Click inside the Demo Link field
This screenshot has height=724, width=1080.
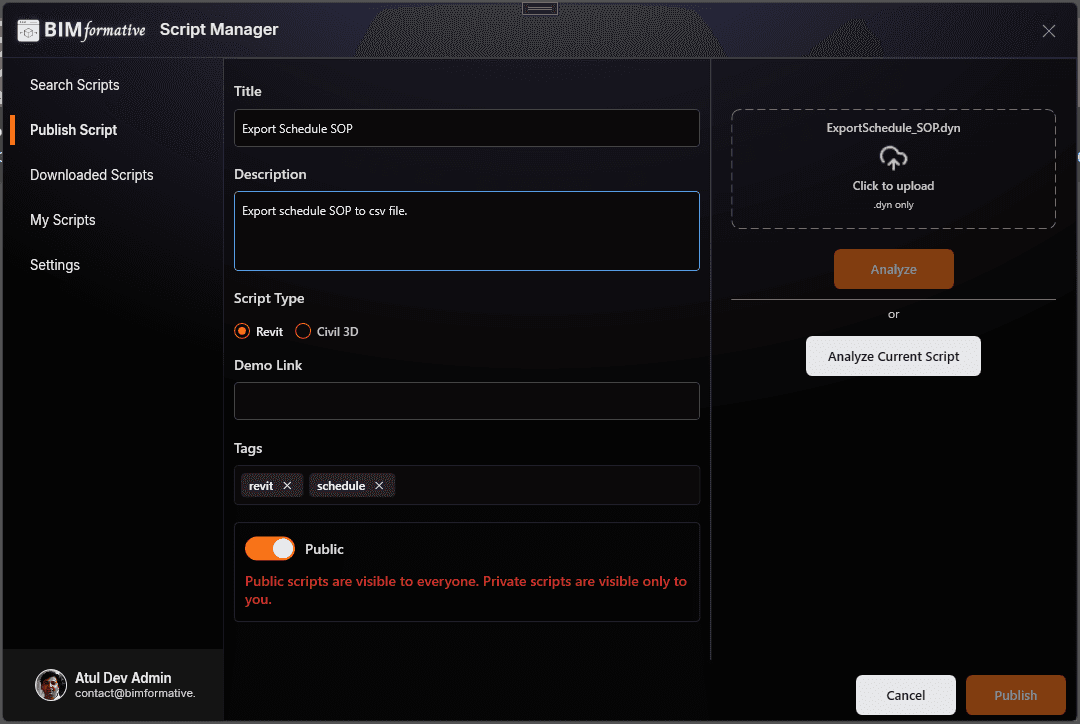pyautogui.click(x=466, y=400)
